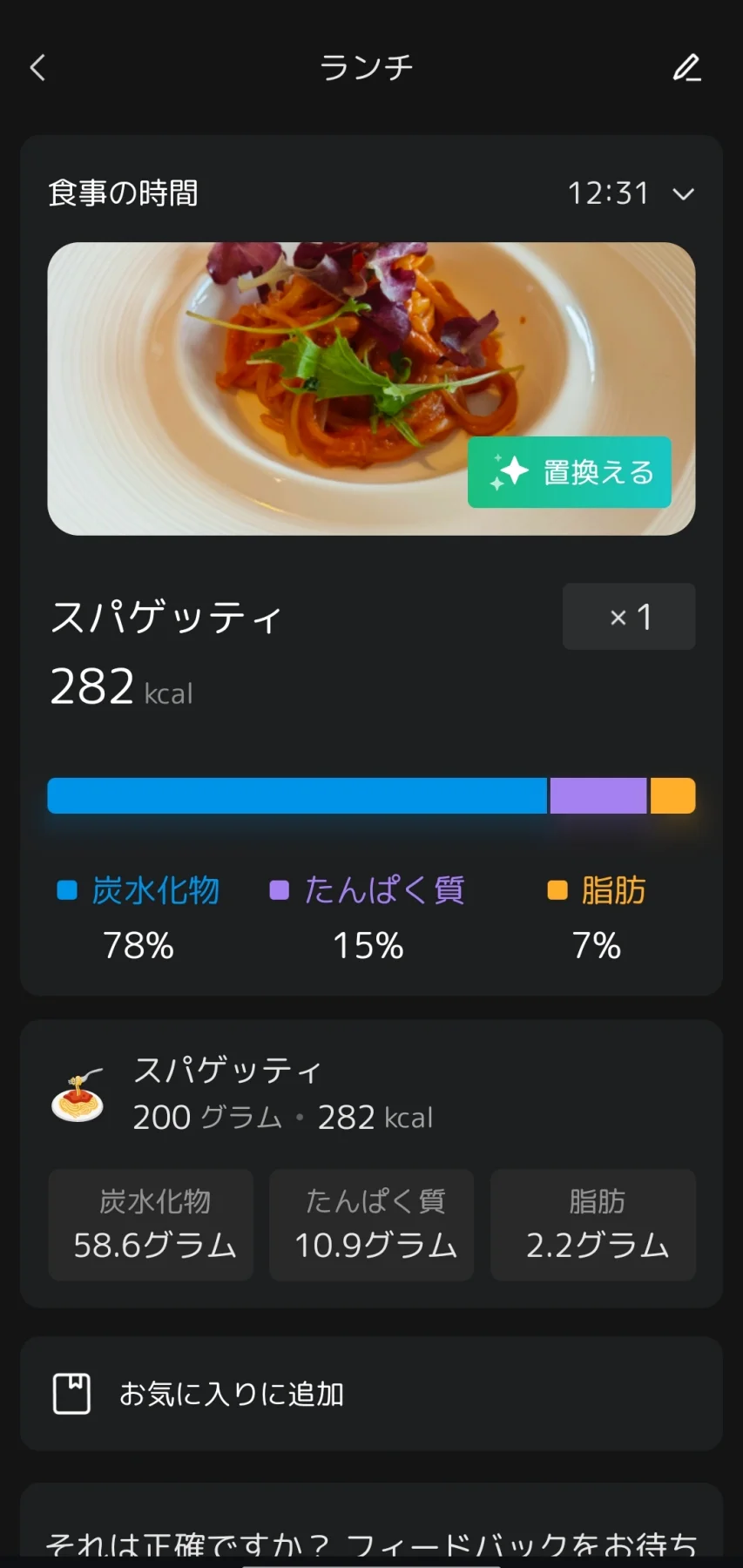Image resolution: width=743 pixels, height=1568 pixels.
Task: Open the pencil edit icon
Action: point(686,68)
